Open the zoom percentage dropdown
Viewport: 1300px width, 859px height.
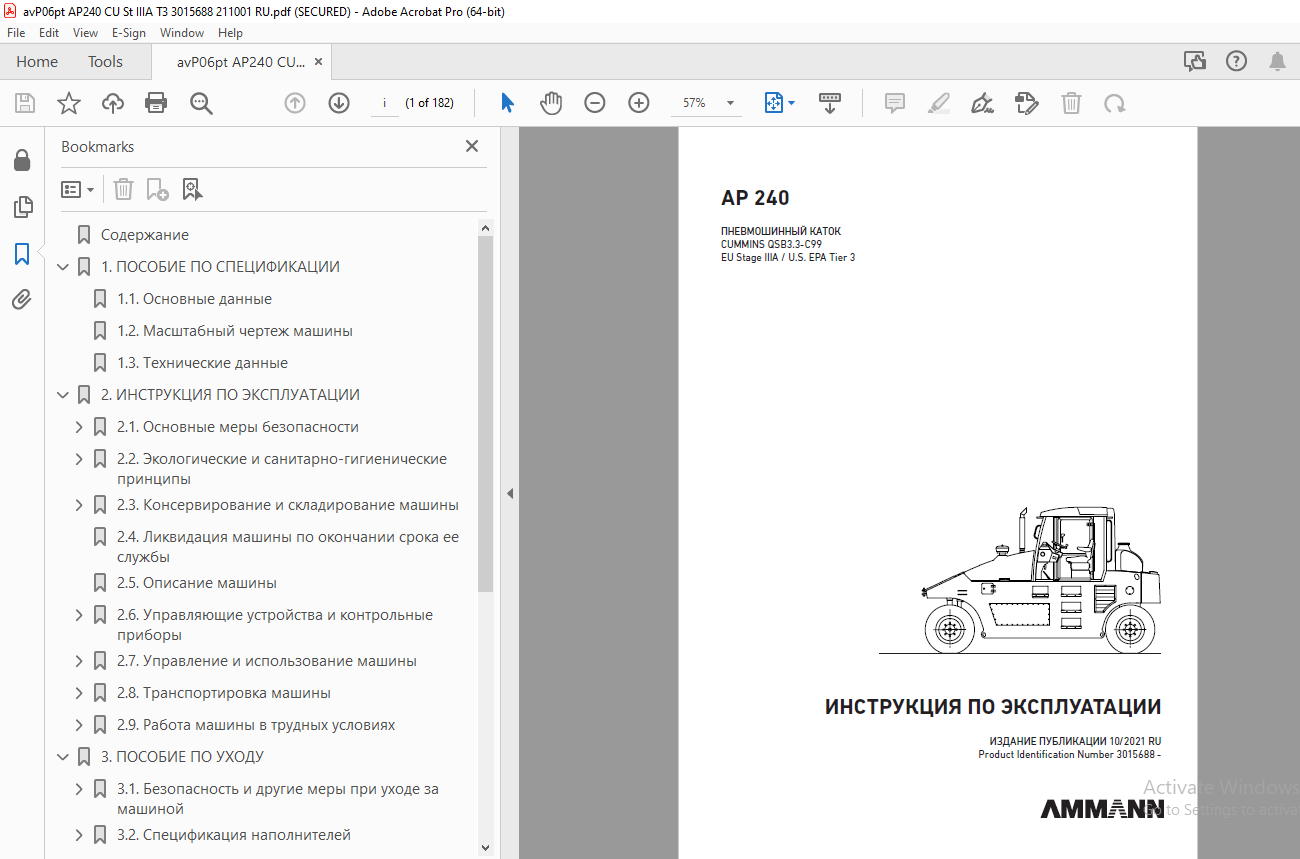click(x=731, y=103)
